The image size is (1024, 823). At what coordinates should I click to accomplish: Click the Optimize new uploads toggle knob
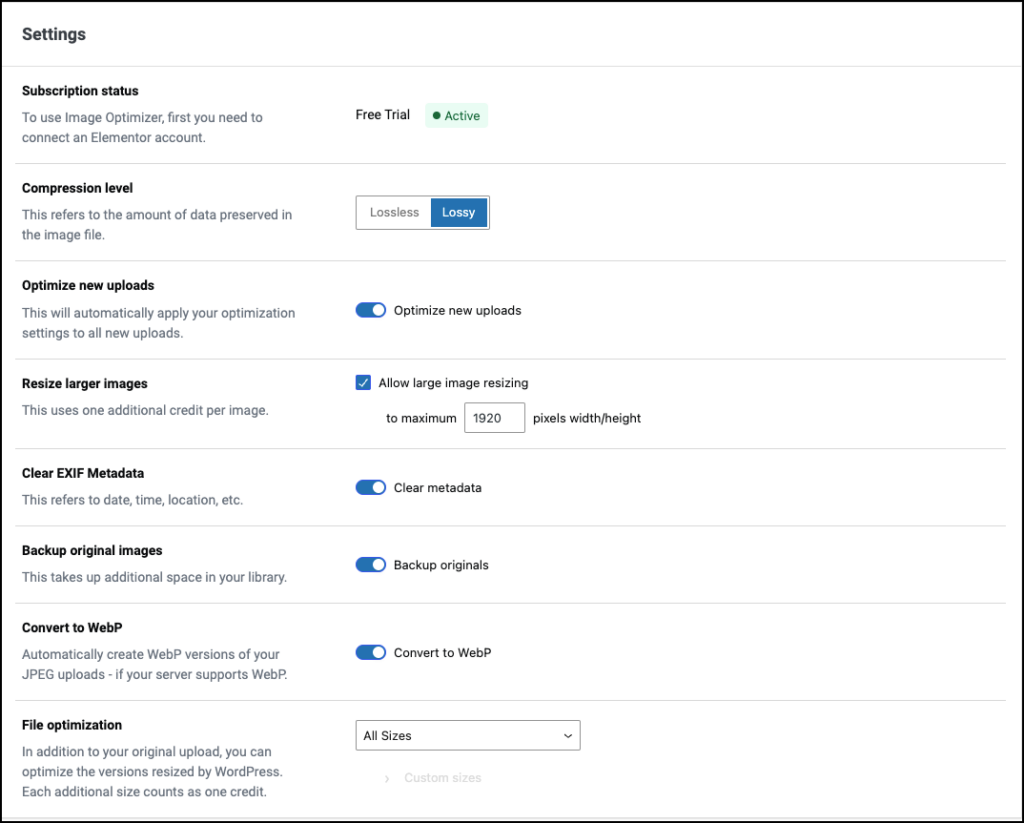(378, 310)
